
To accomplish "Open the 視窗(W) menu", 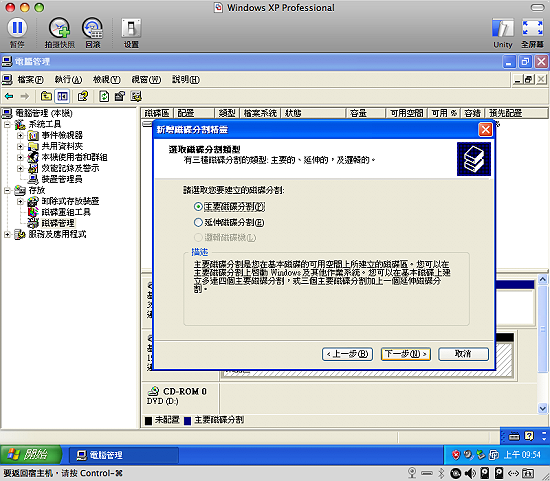I will tap(146, 80).
